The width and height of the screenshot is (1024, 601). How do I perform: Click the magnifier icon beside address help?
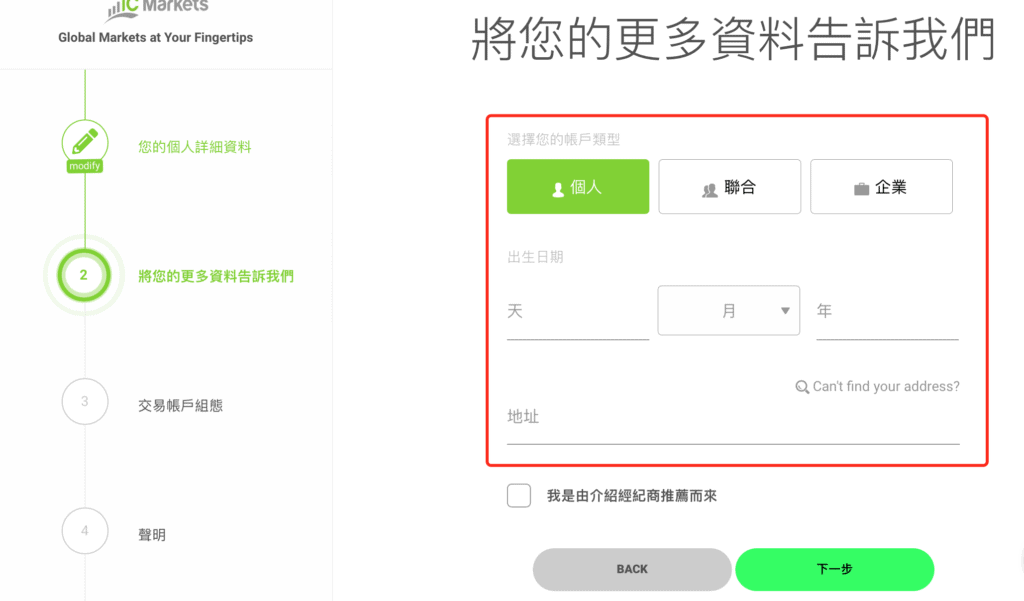pyautogui.click(x=802, y=387)
